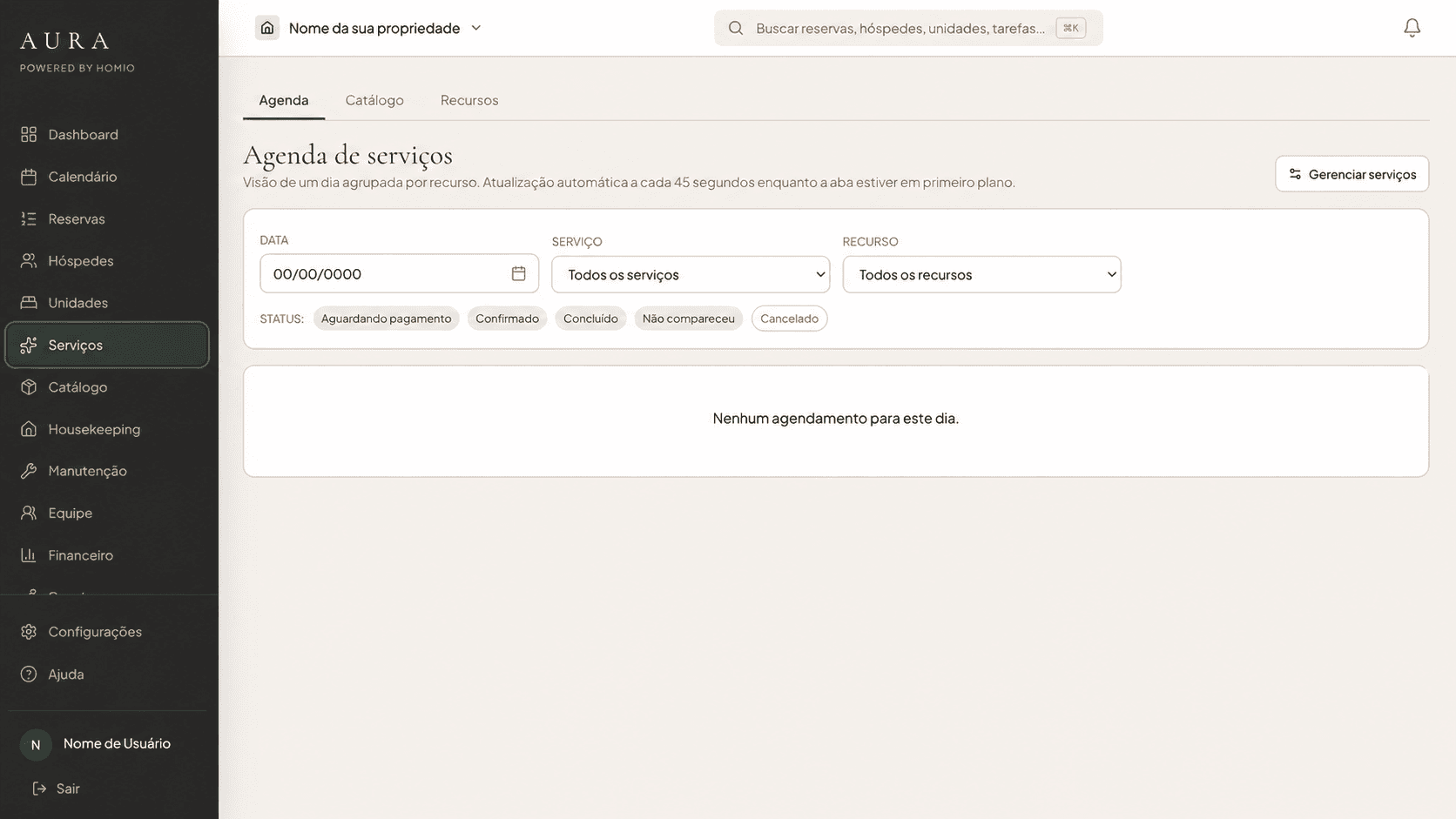Click the Equipe team icon in sidebar
The height and width of the screenshot is (819, 1456).
tap(29, 513)
